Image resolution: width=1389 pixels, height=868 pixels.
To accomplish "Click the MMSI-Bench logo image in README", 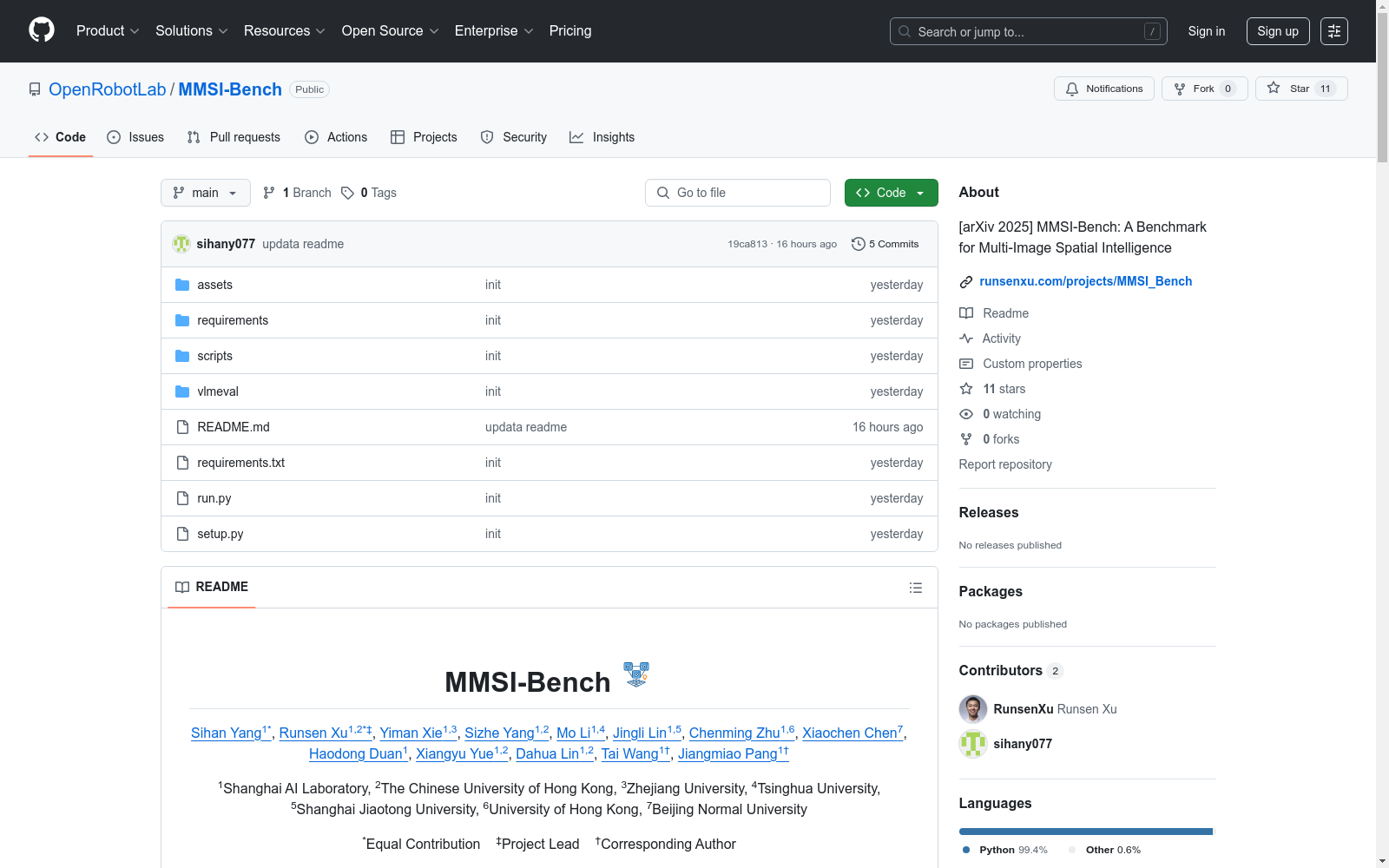I will point(636,674).
